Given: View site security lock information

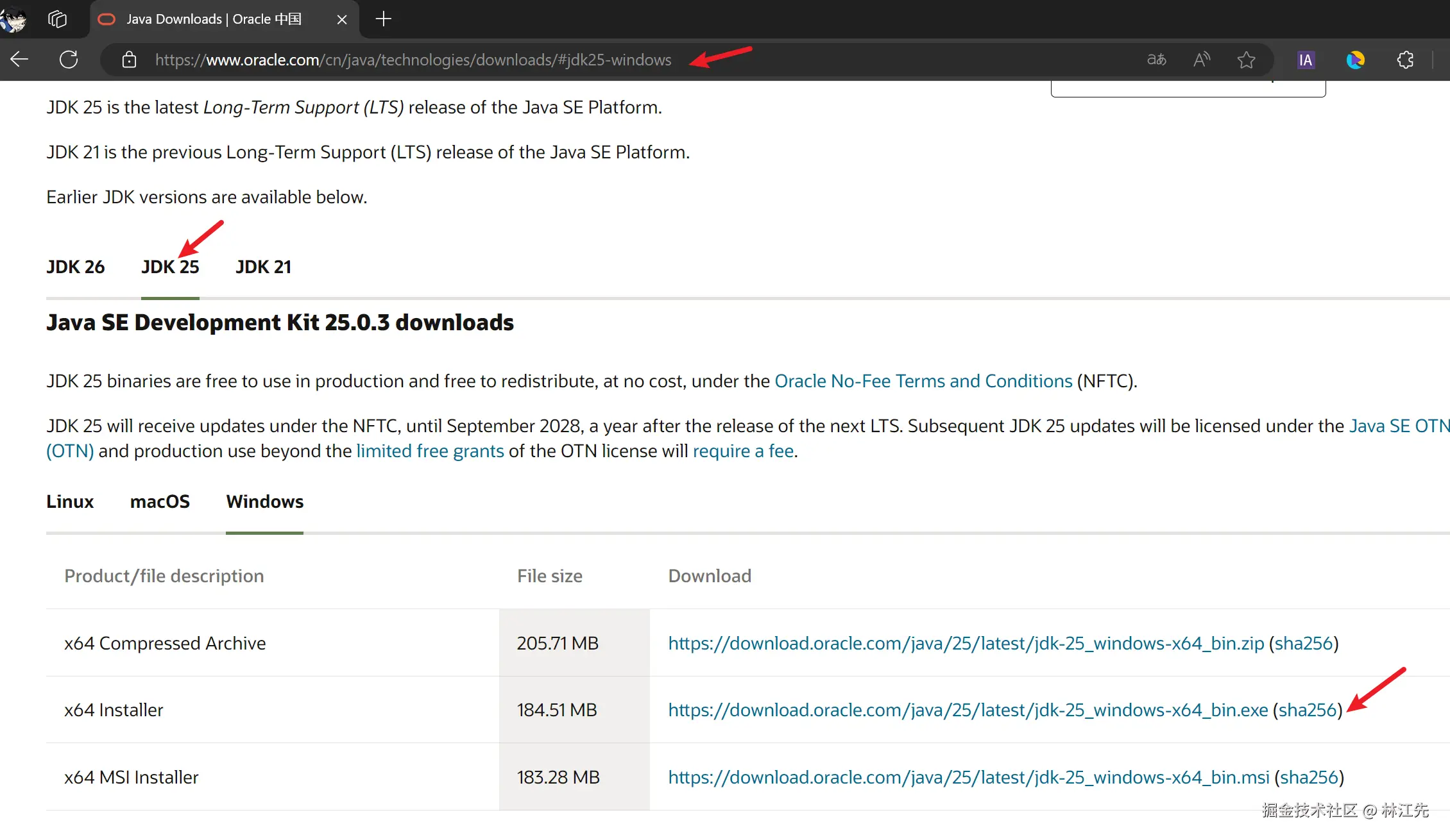Looking at the screenshot, I should coord(129,60).
